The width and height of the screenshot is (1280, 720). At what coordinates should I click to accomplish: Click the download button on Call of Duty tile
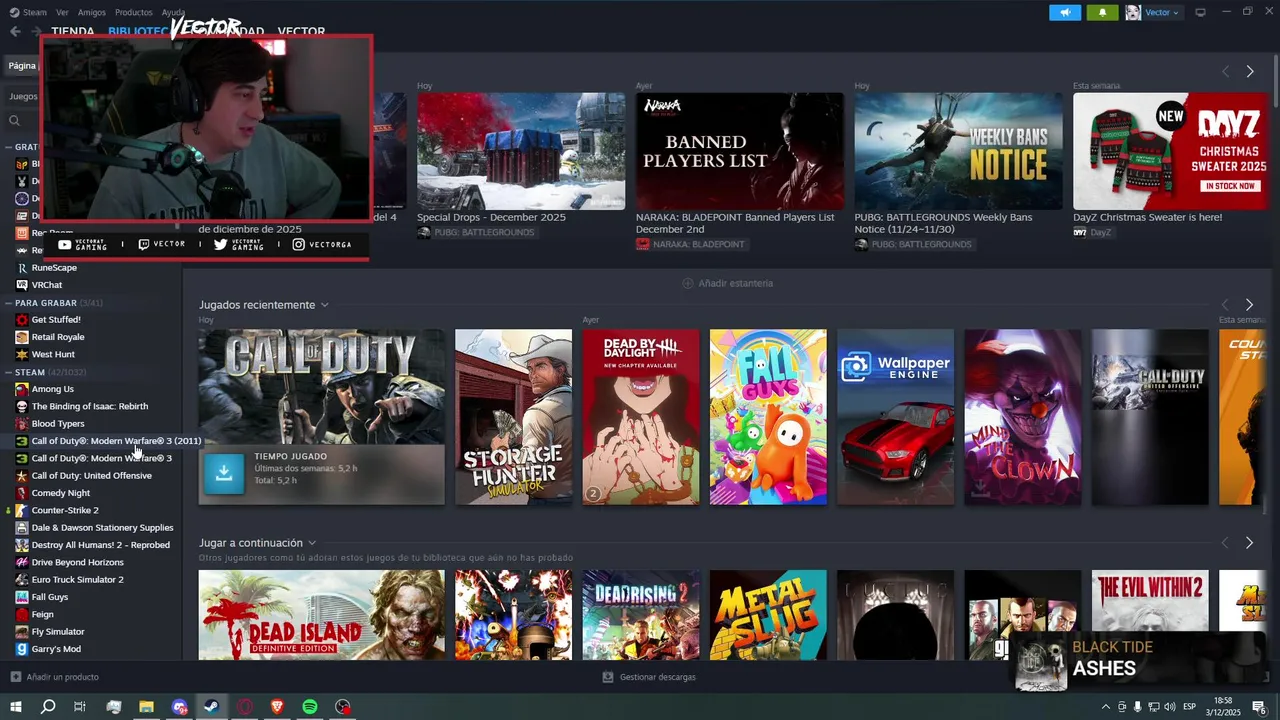(x=224, y=474)
